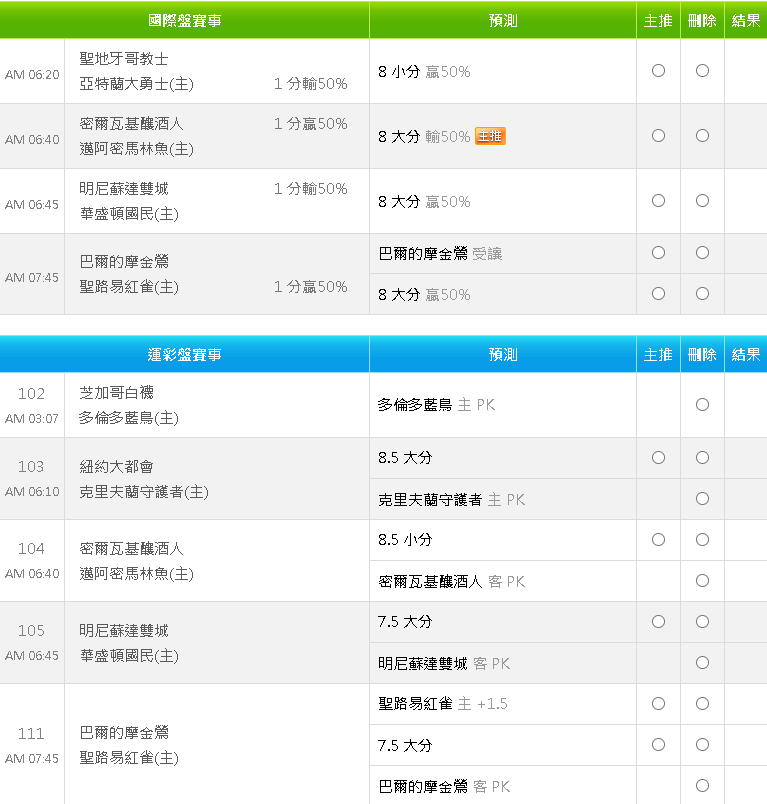Select 刪除 radio for 巴爾的摩金鶯 客 PK
The image size is (767, 804).
click(x=702, y=786)
